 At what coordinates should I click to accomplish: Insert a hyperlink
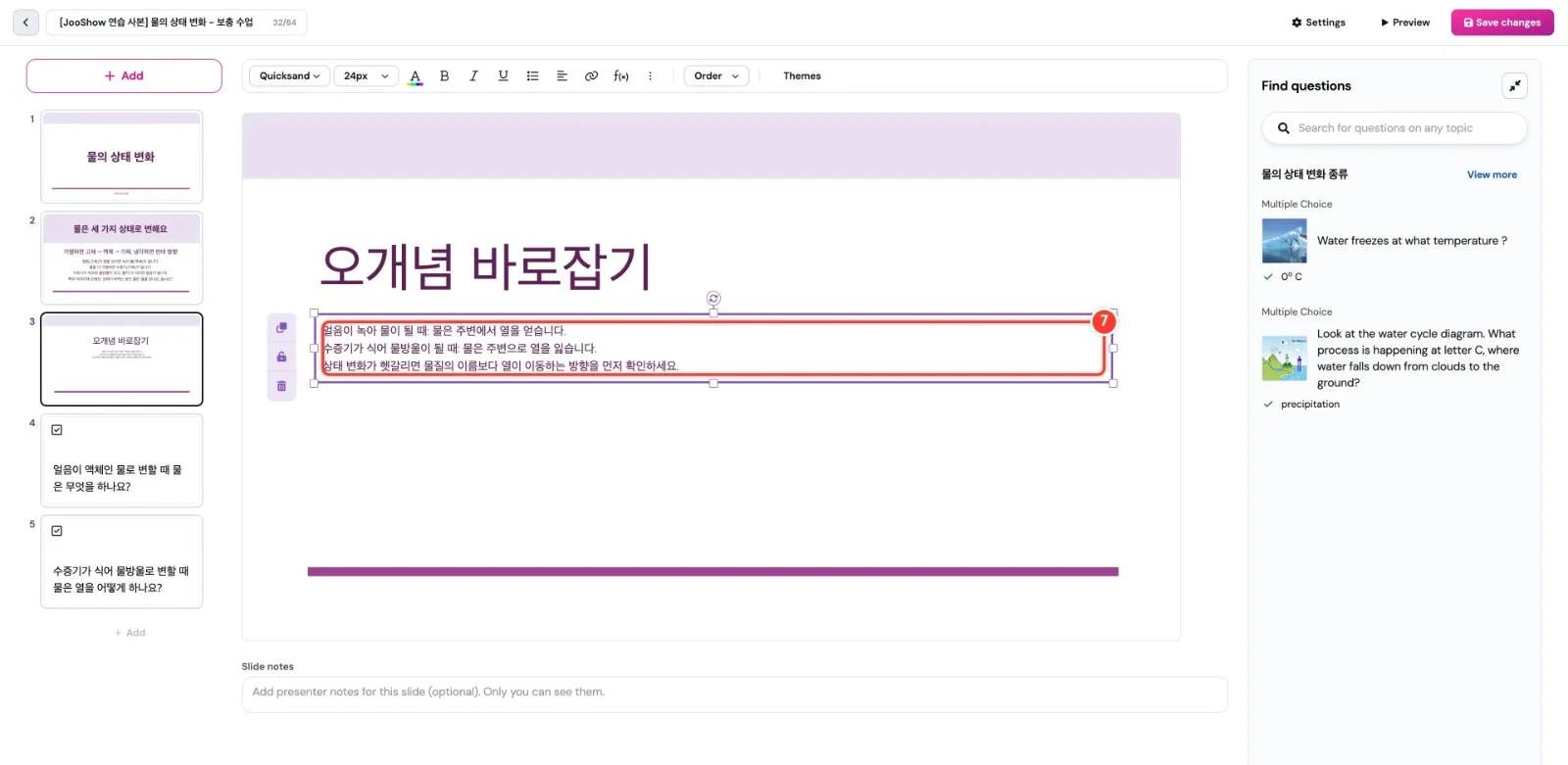tap(592, 76)
